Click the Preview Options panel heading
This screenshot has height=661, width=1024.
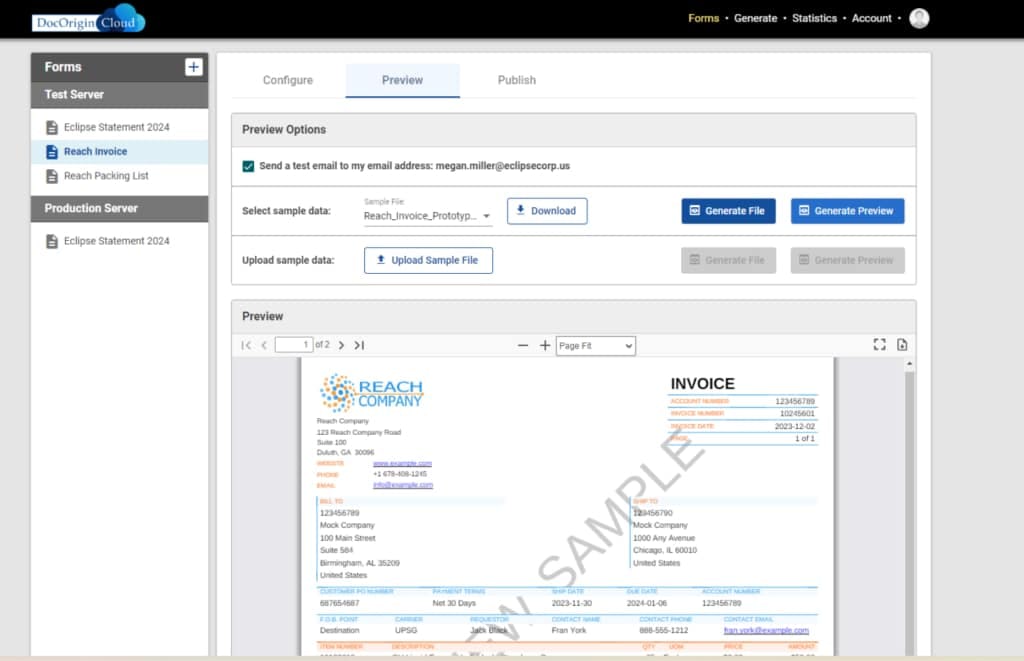(x=284, y=129)
